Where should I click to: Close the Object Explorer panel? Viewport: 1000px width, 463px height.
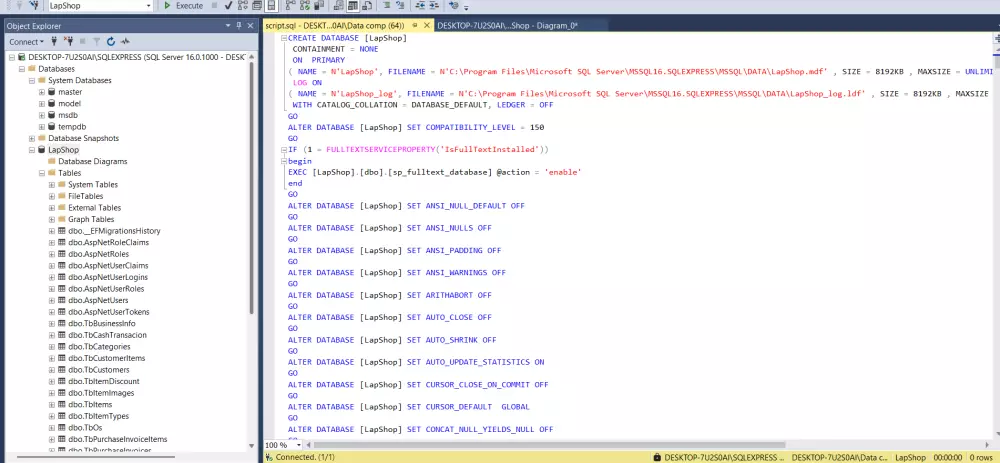pos(251,26)
